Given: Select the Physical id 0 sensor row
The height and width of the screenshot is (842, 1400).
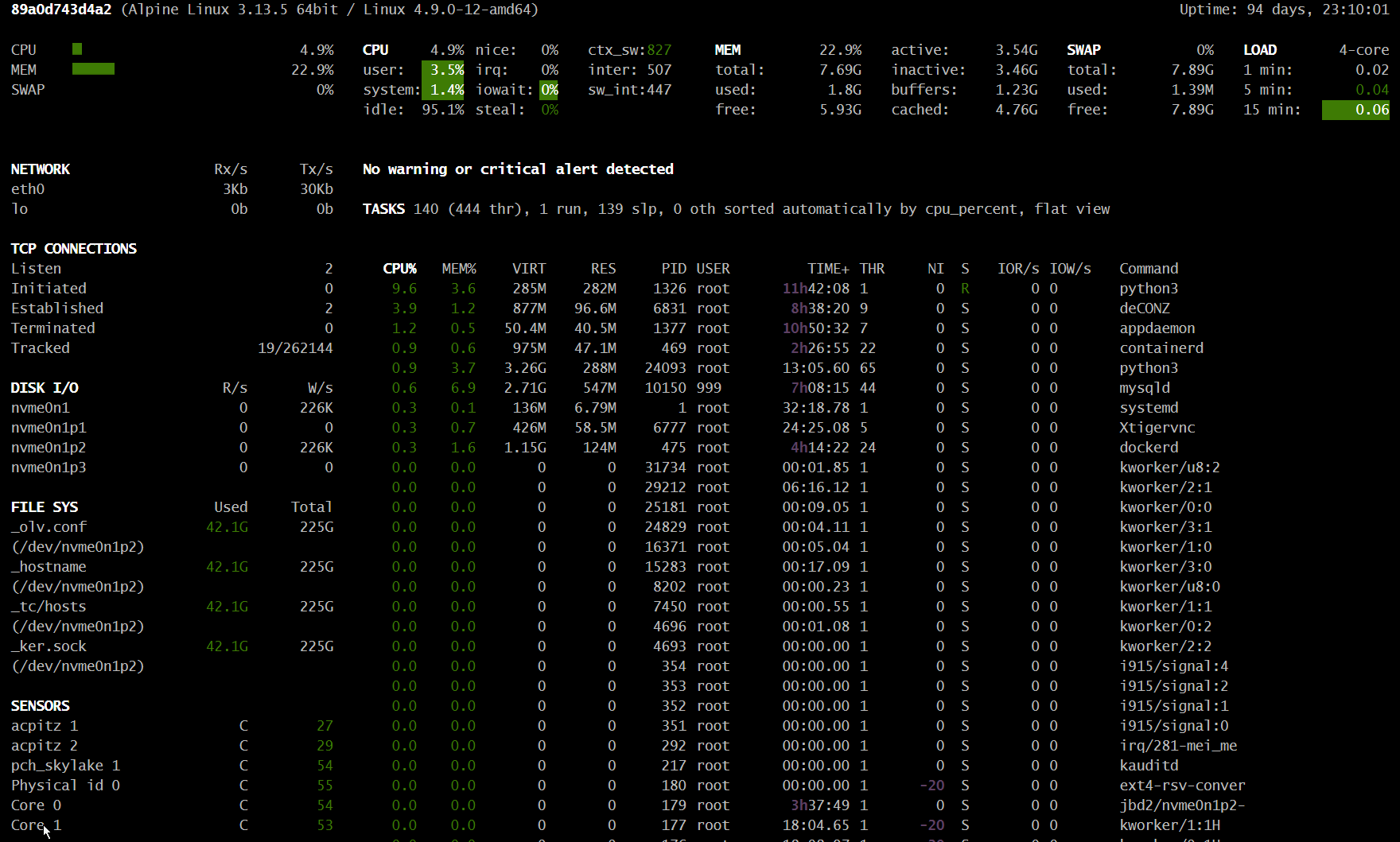Looking at the screenshot, I should [x=172, y=786].
